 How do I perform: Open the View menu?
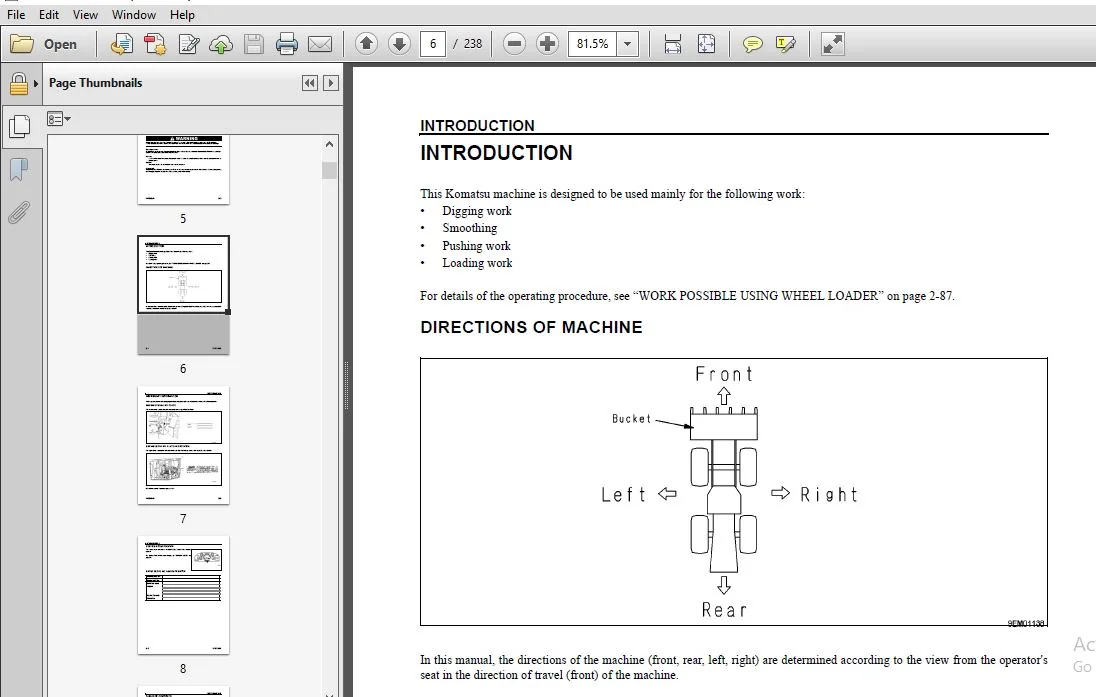tap(85, 15)
